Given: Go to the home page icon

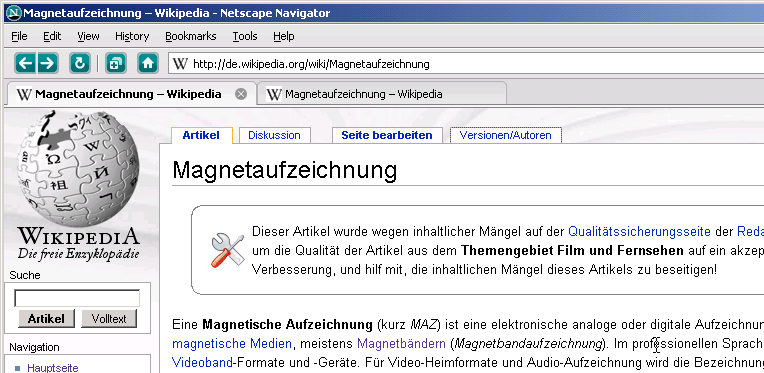Looking at the screenshot, I should click(x=148, y=63).
